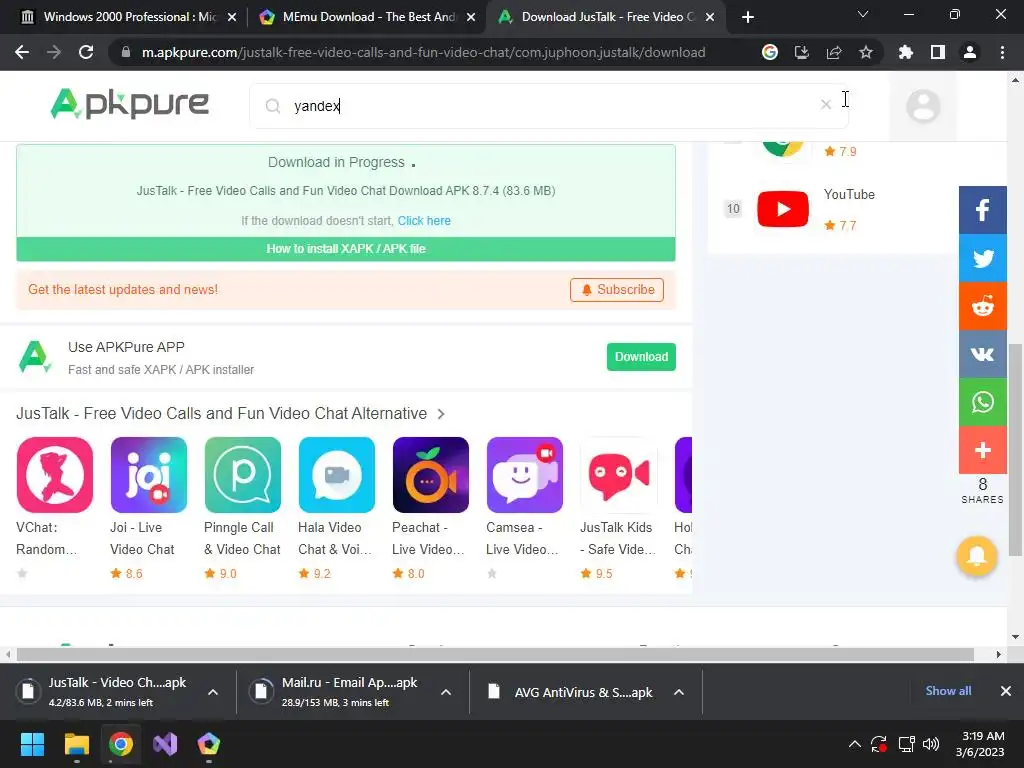Open a new browser tab
The width and height of the screenshot is (1024, 768).
coord(748,18)
